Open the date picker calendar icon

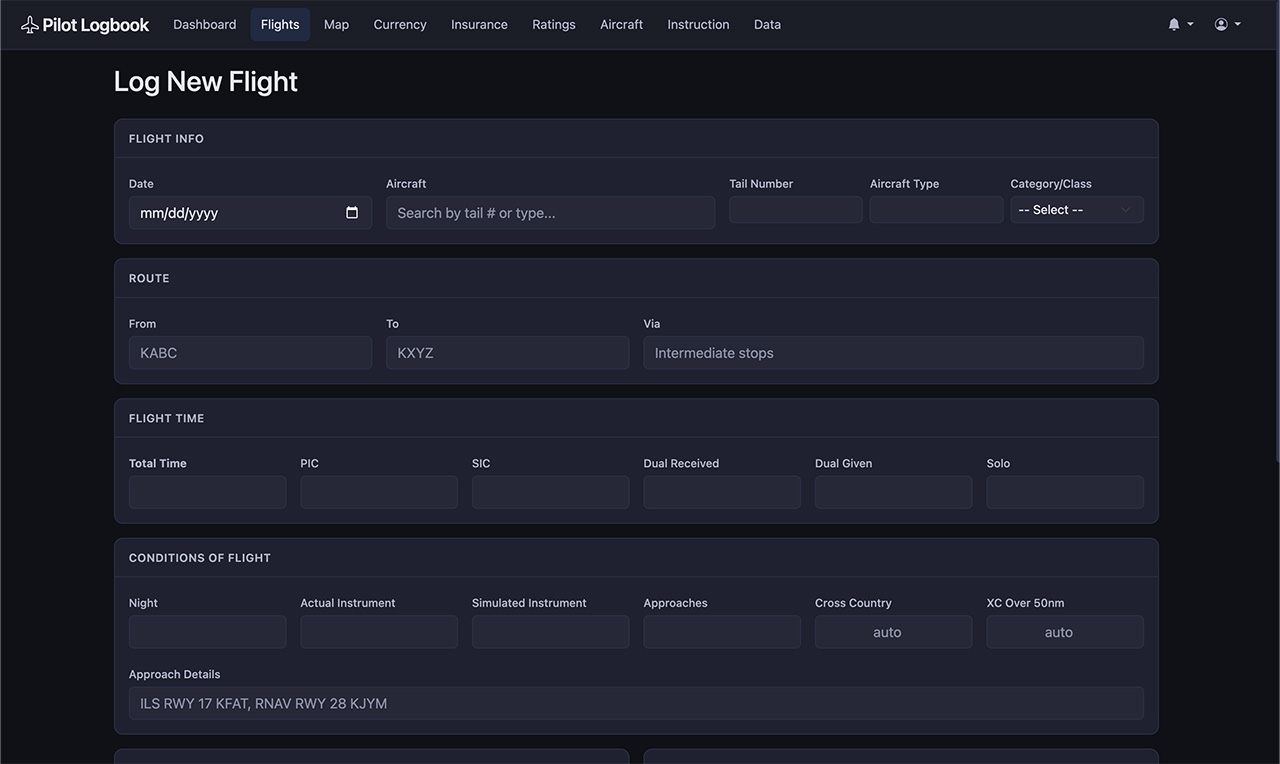(x=351, y=212)
